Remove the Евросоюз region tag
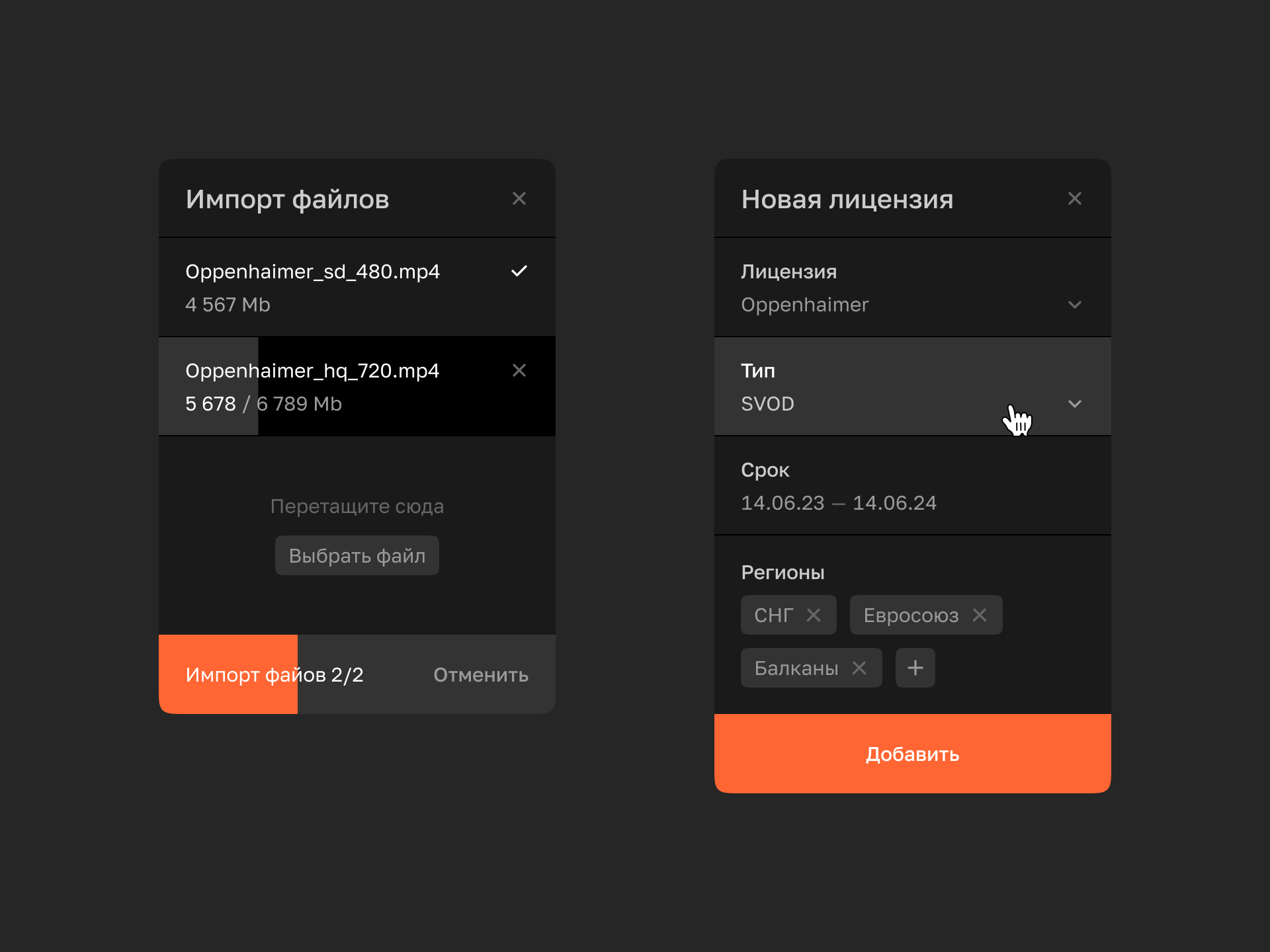The height and width of the screenshot is (952, 1270). click(x=980, y=615)
